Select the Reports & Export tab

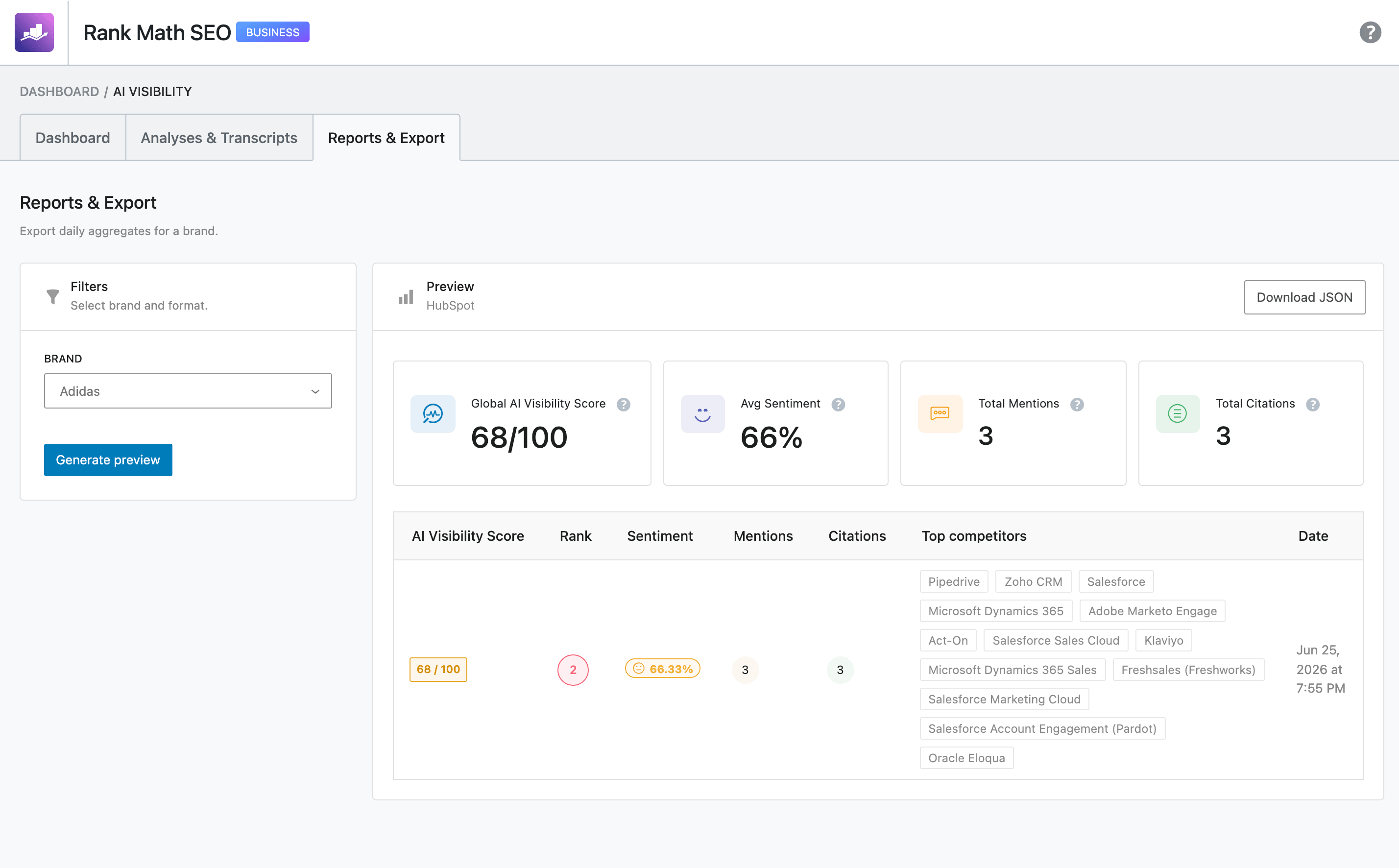[x=386, y=138]
